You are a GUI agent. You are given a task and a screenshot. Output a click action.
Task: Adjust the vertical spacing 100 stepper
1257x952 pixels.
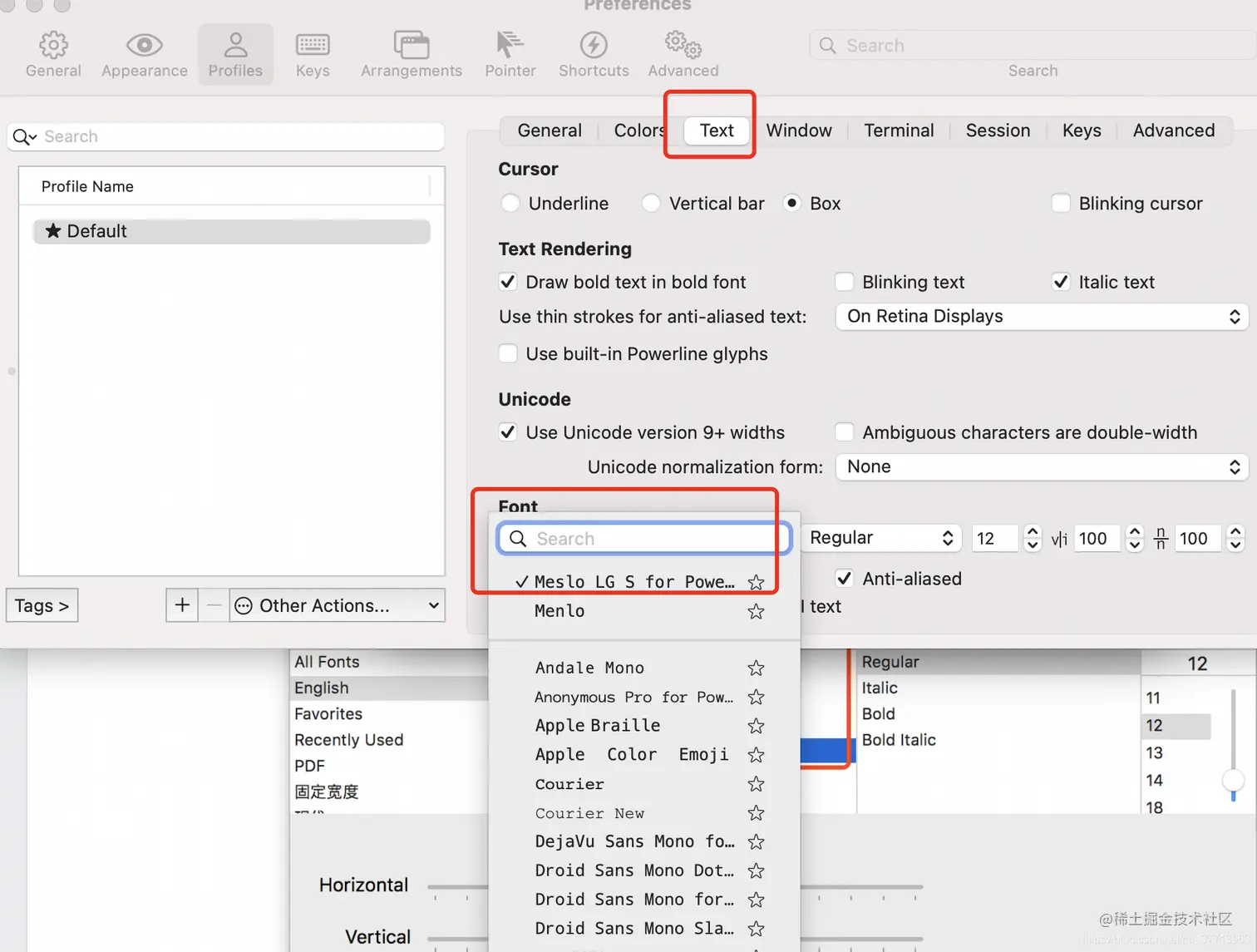point(1235,538)
